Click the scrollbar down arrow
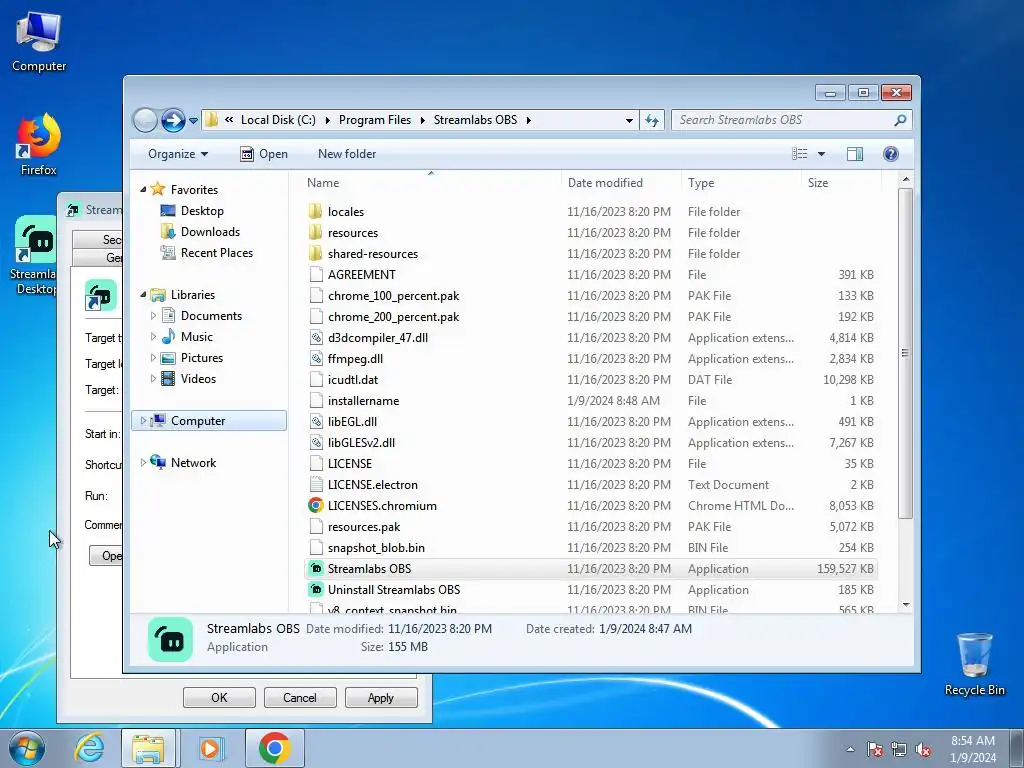 click(906, 605)
